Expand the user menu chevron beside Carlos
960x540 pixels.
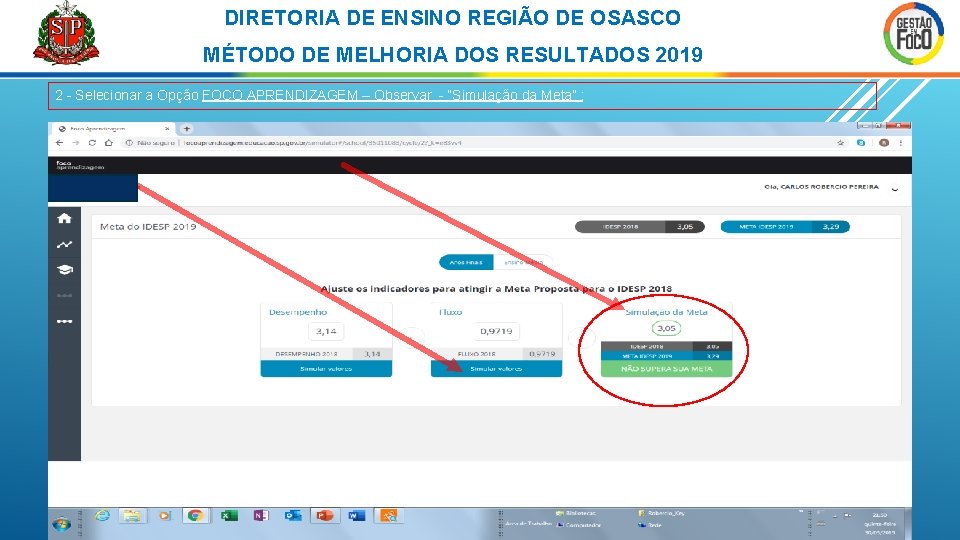point(894,189)
